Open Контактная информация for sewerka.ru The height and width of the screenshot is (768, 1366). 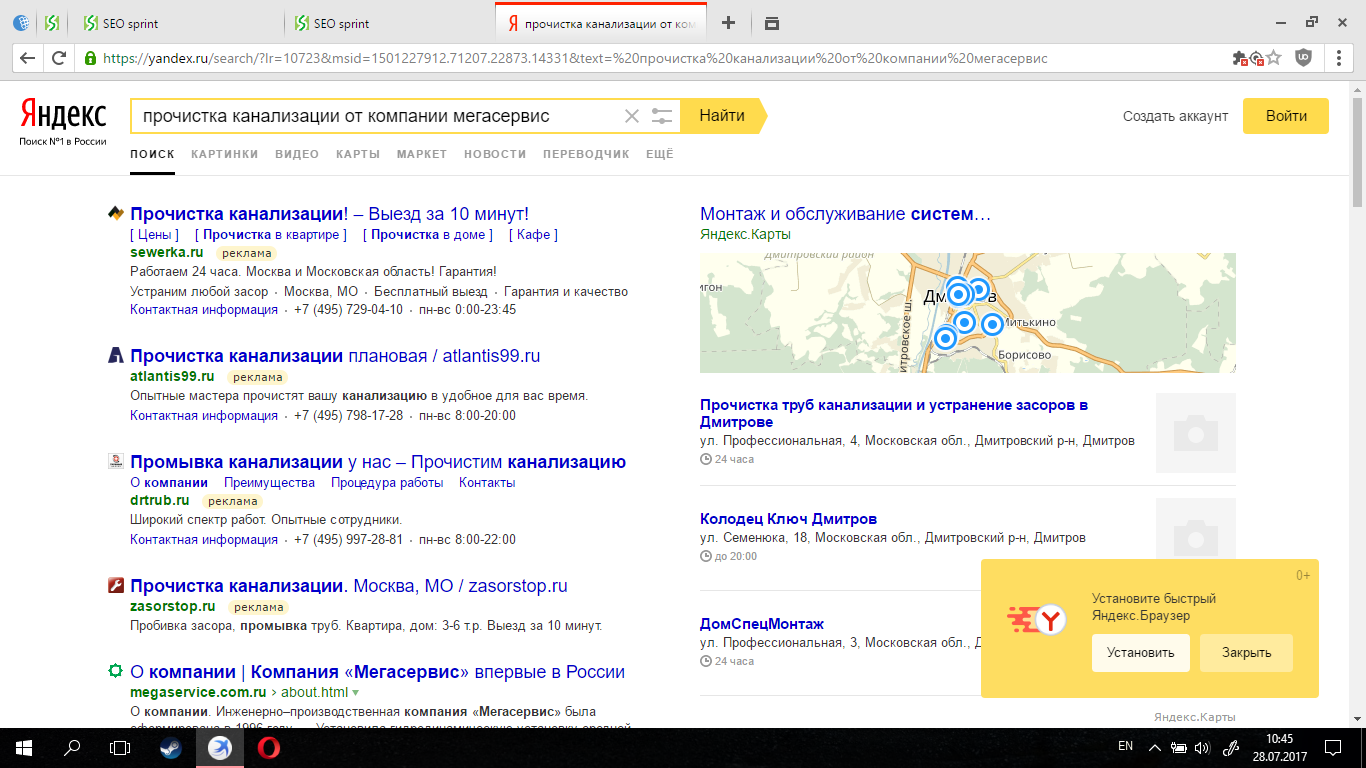[204, 310]
